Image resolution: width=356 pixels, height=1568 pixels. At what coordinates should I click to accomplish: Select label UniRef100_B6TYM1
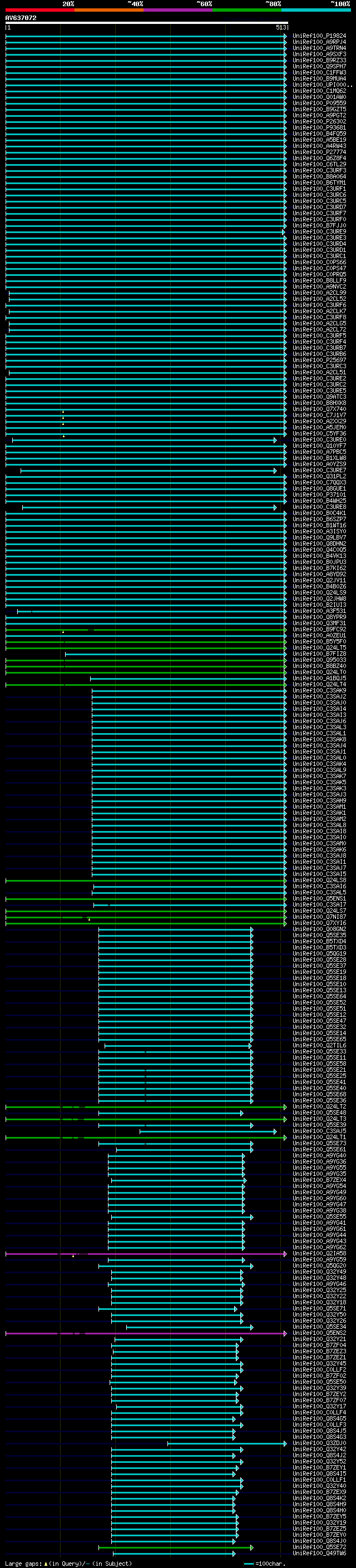click(x=319, y=182)
